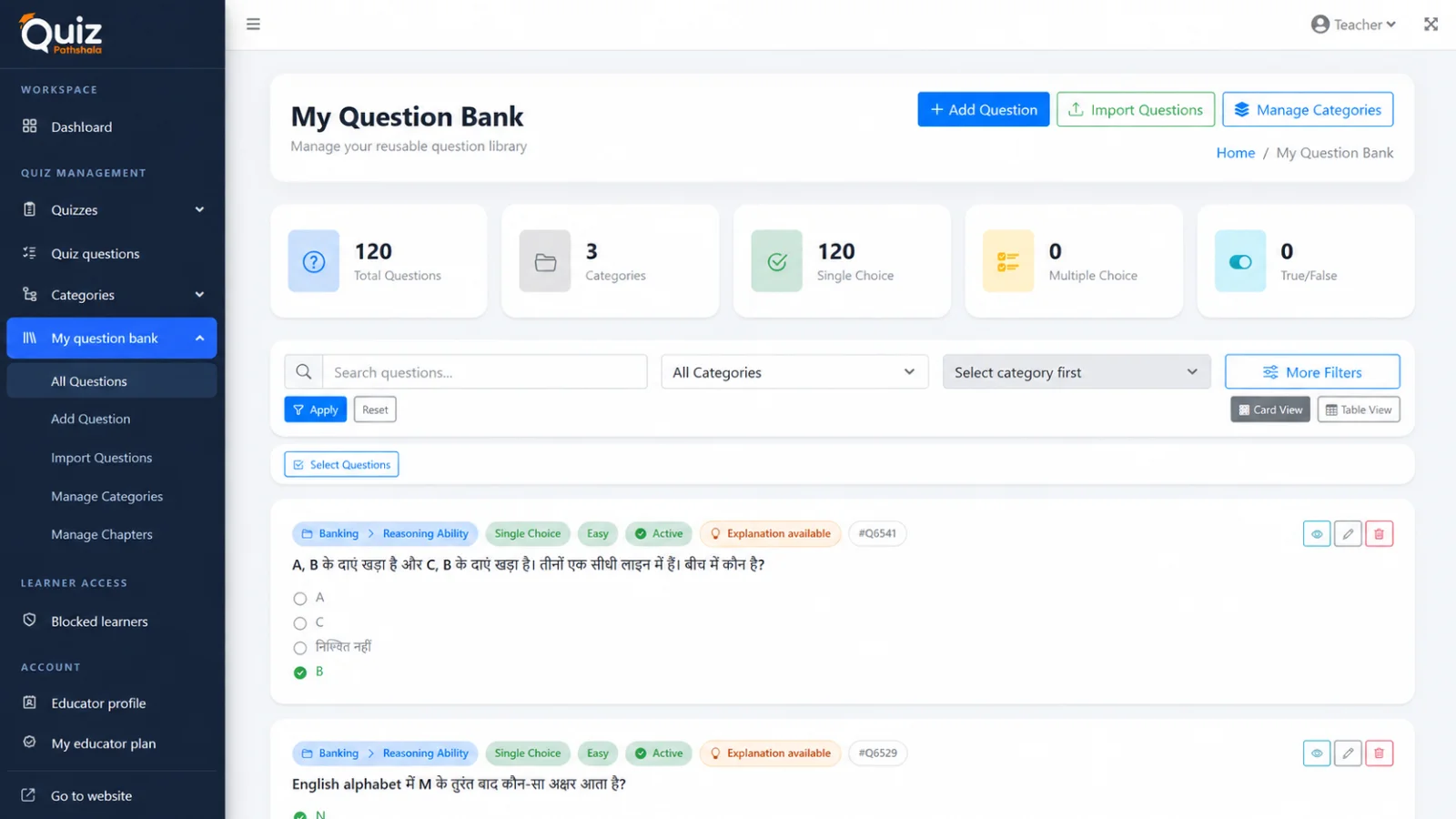This screenshot has width=1456, height=819.
Task: Open the Teacher account dropdown
Action: [x=1353, y=25]
